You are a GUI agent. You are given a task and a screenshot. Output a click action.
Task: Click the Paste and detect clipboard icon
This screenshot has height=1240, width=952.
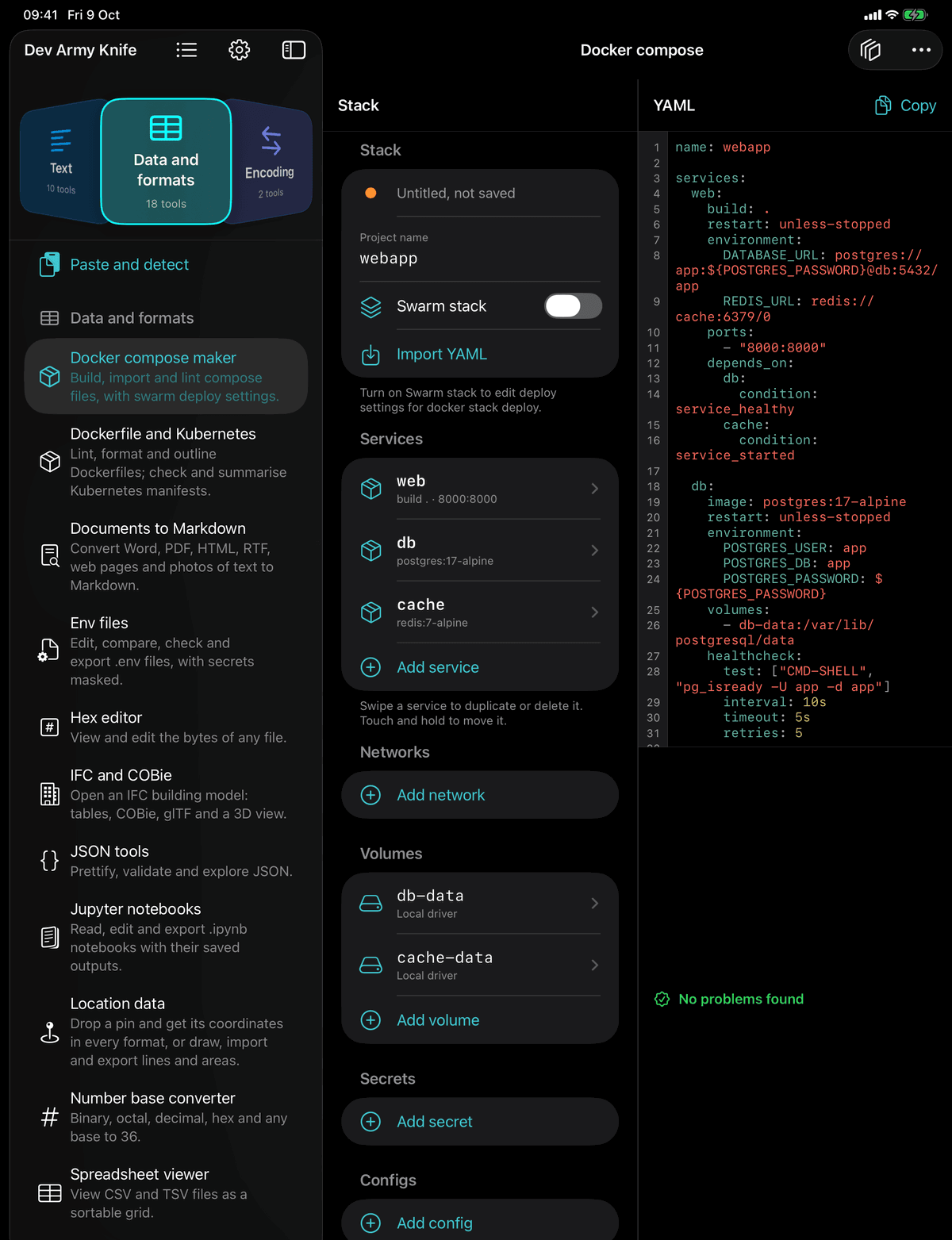[49, 264]
